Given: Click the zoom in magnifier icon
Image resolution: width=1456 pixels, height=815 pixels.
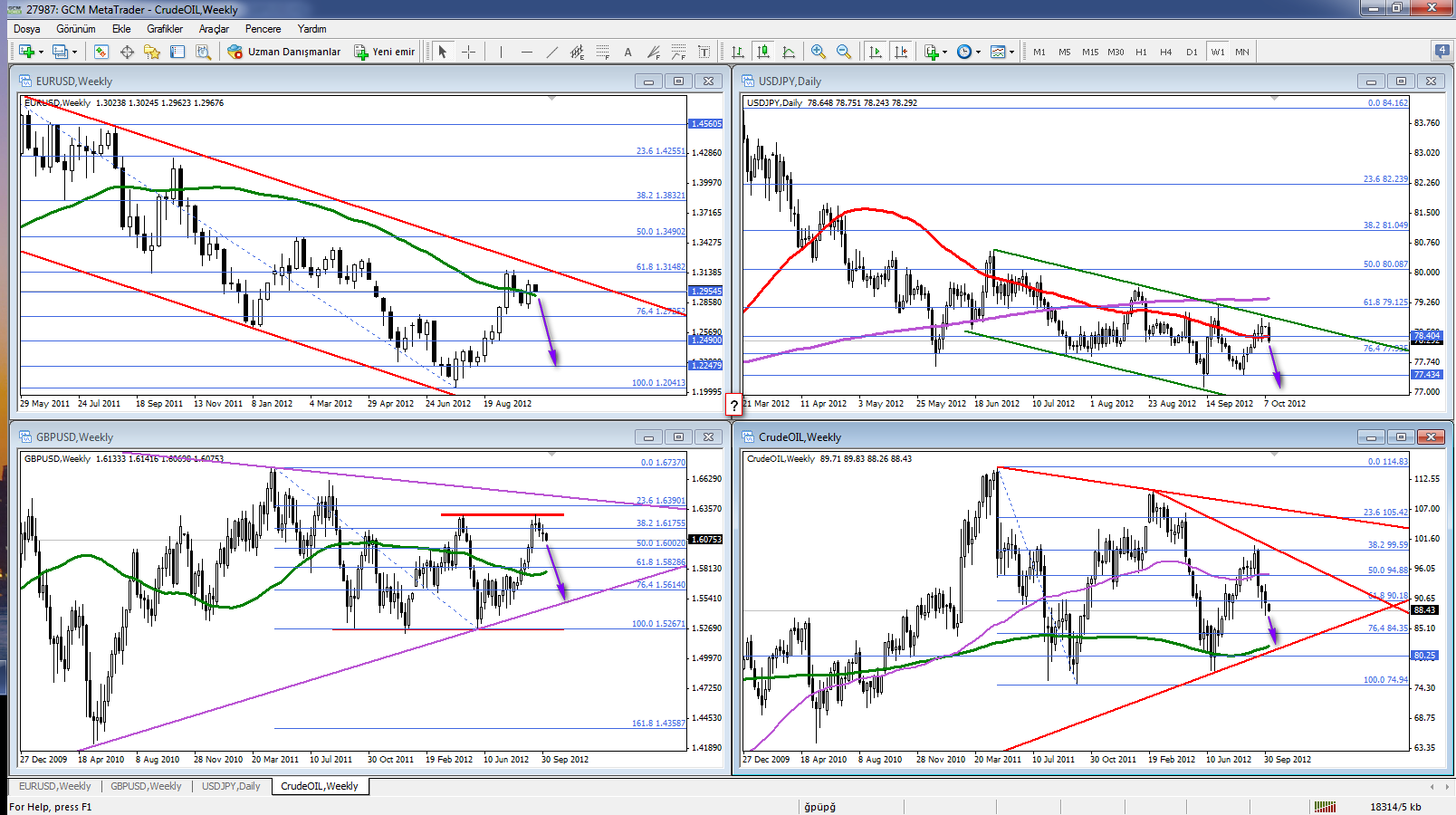Looking at the screenshot, I should click(819, 52).
